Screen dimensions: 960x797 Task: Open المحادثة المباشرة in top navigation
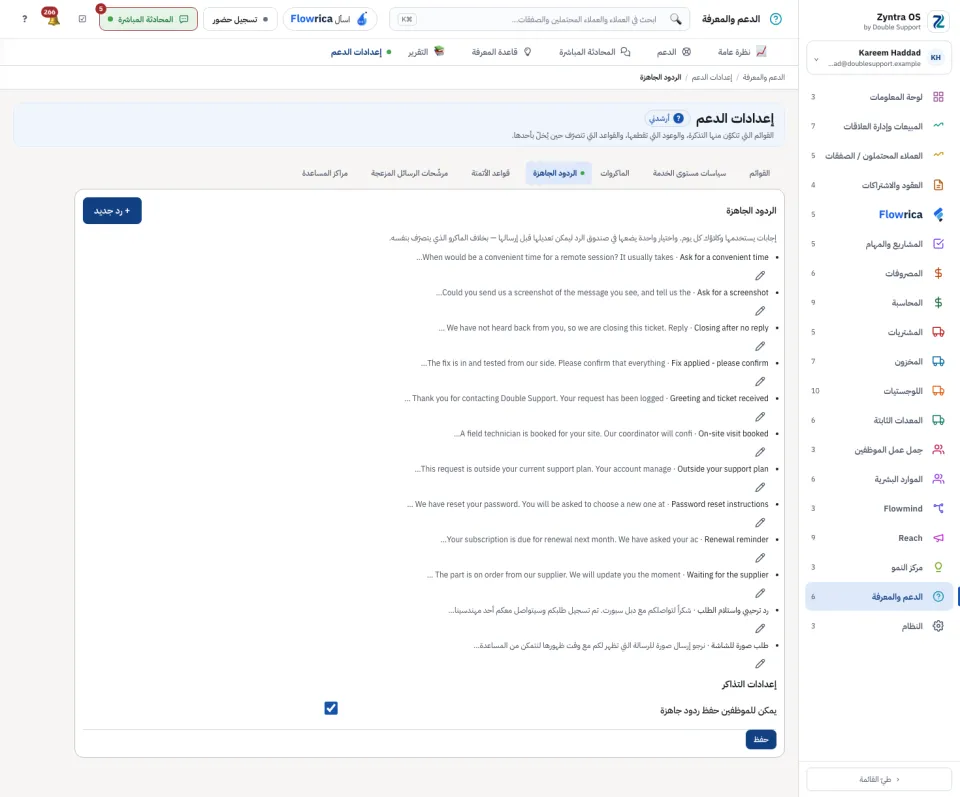click(x=594, y=52)
